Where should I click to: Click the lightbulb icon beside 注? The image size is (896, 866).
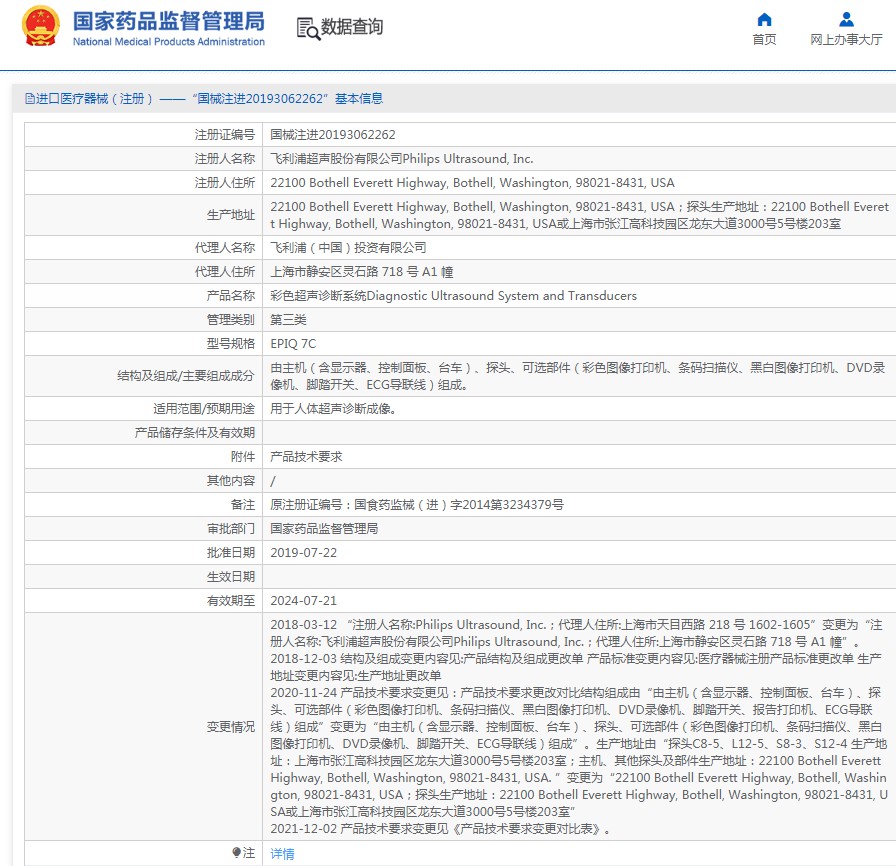[237, 853]
